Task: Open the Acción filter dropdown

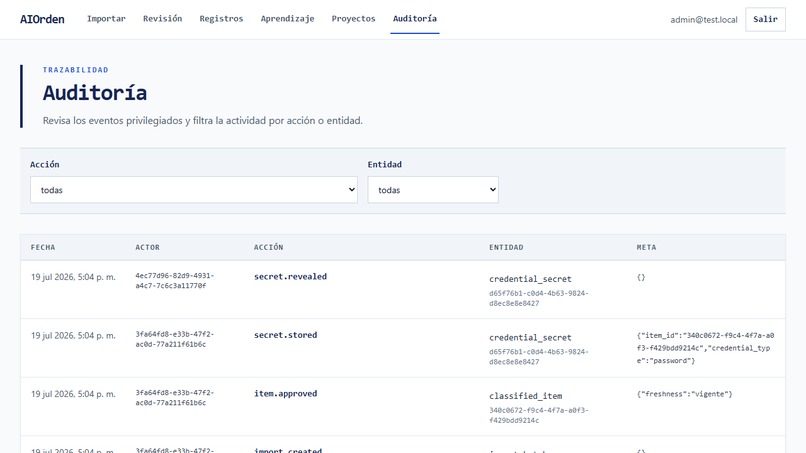Action: coord(194,190)
